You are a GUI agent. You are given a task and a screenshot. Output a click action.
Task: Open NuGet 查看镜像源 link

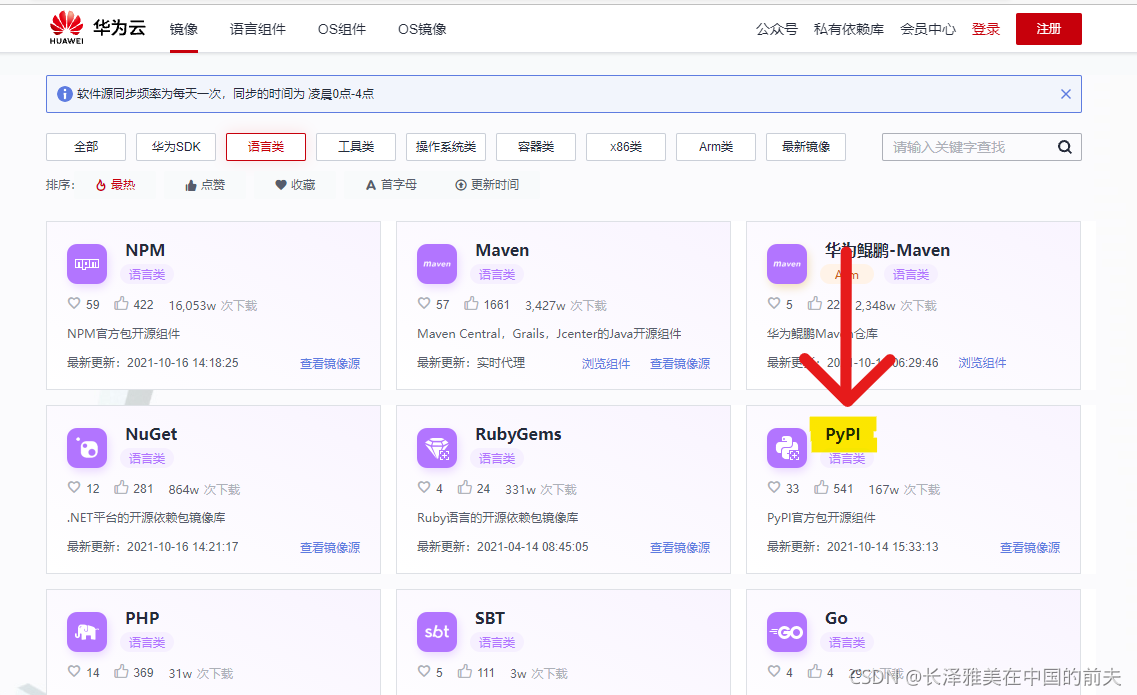point(330,548)
